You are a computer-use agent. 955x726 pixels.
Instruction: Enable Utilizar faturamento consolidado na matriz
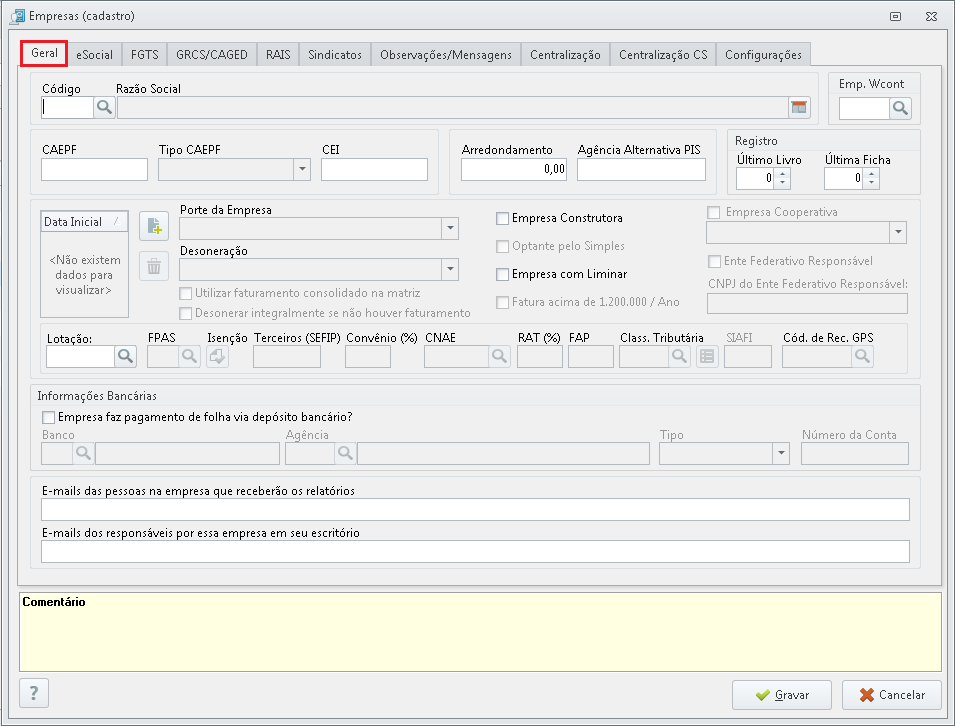coord(186,294)
